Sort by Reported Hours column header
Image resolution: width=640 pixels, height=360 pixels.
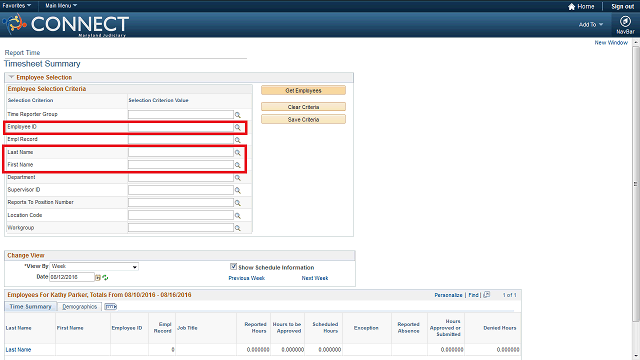[256, 328]
